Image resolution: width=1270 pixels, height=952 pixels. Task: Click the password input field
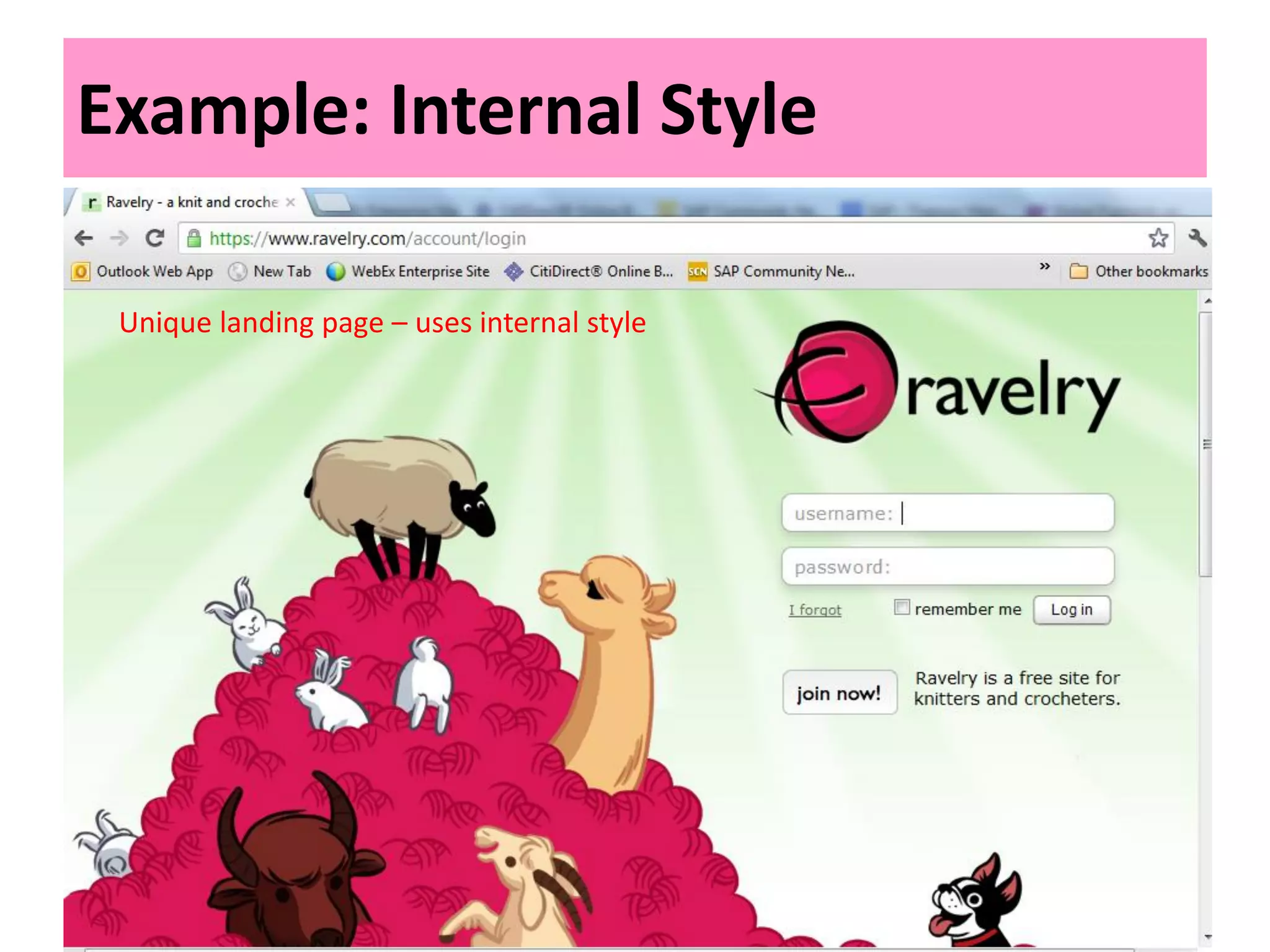pos(948,566)
